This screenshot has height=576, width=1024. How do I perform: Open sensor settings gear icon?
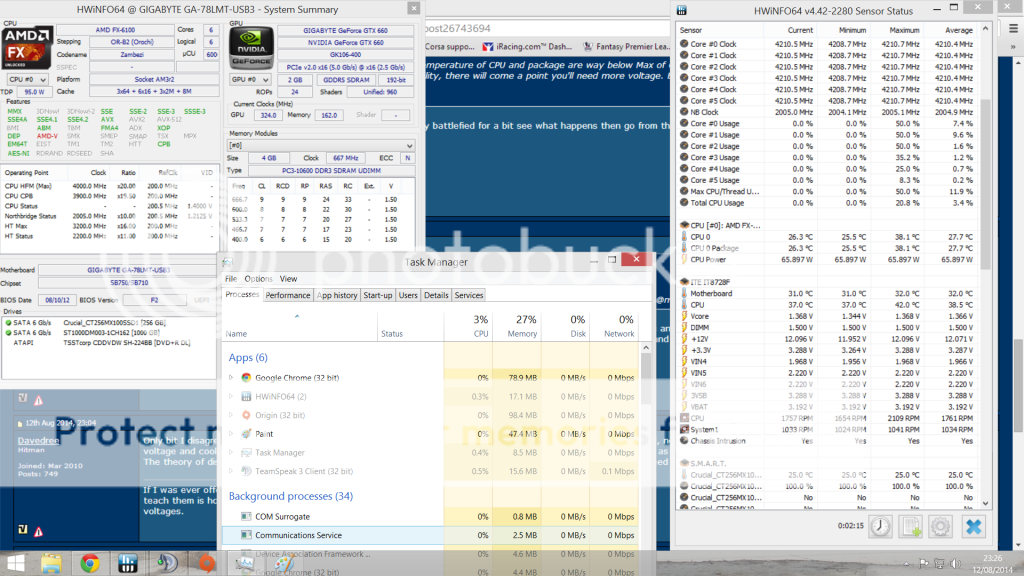(x=940, y=526)
